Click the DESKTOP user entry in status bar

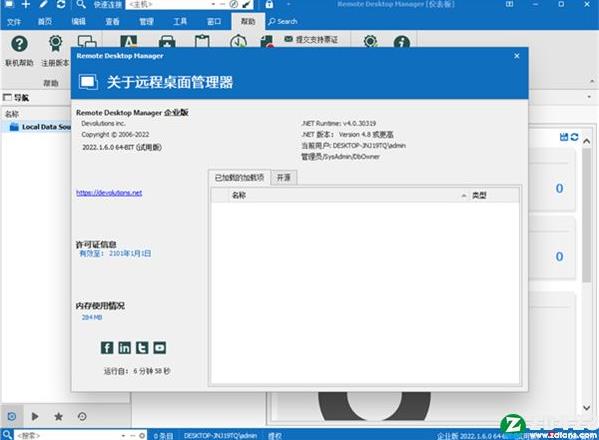pyautogui.click(x=220, y=435)
